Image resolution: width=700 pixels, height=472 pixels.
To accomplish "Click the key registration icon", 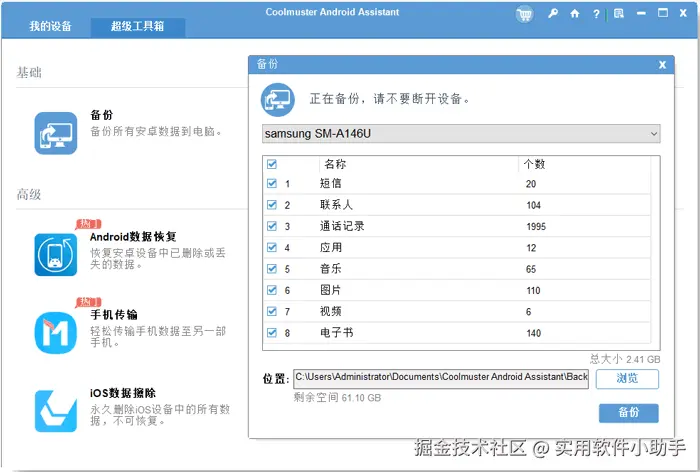I will [553, 13].
